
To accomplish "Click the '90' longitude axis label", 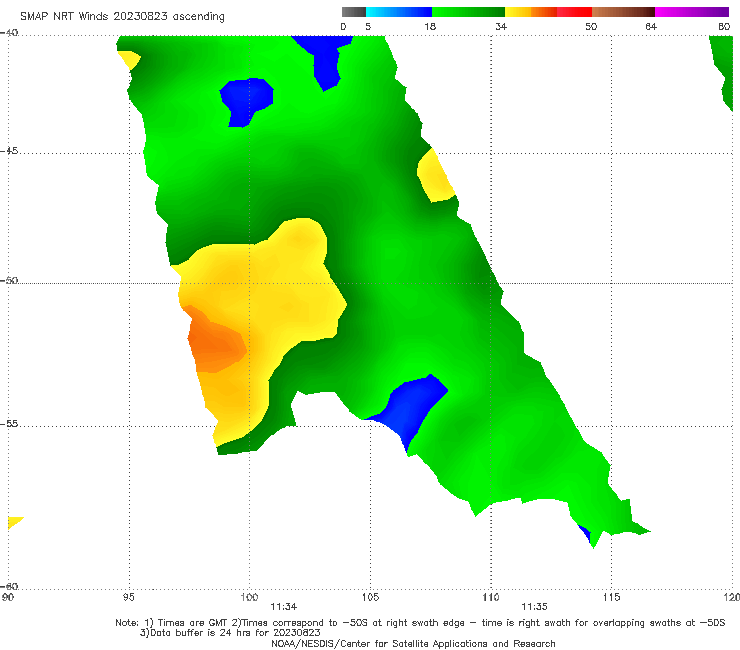I will (x=8, y=597).
